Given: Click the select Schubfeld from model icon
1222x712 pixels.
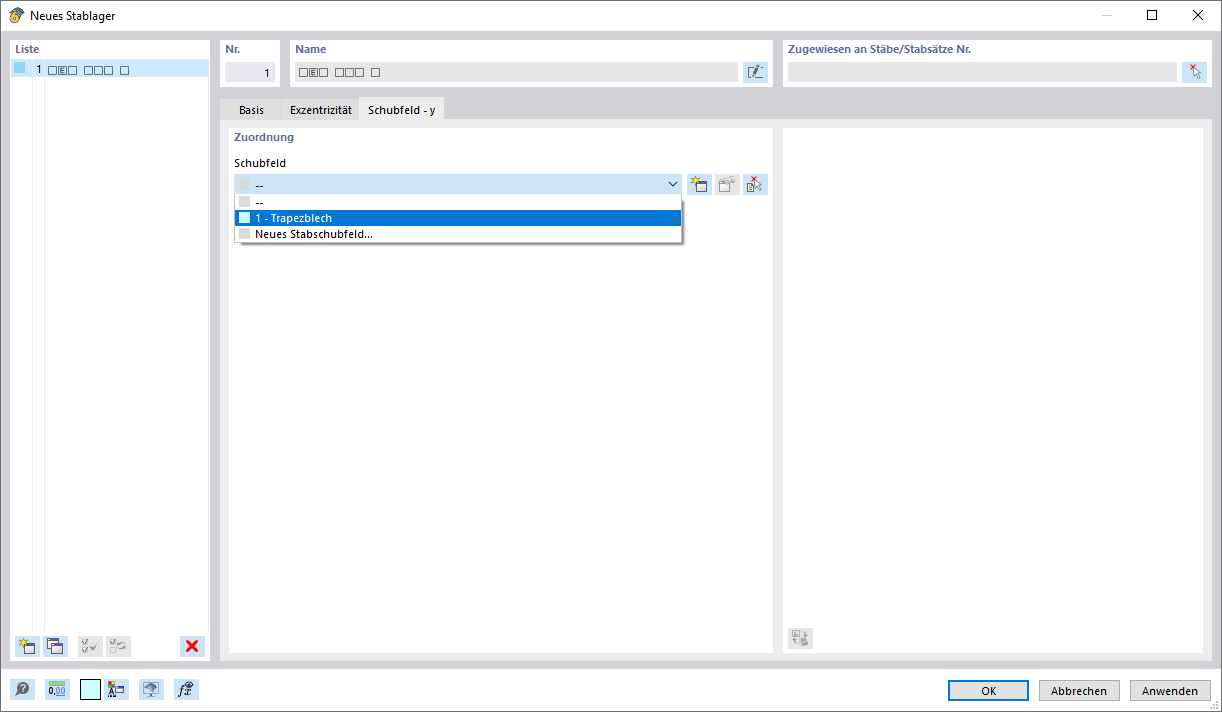Looking at the screenshot, I should click(x=755, y=184).
